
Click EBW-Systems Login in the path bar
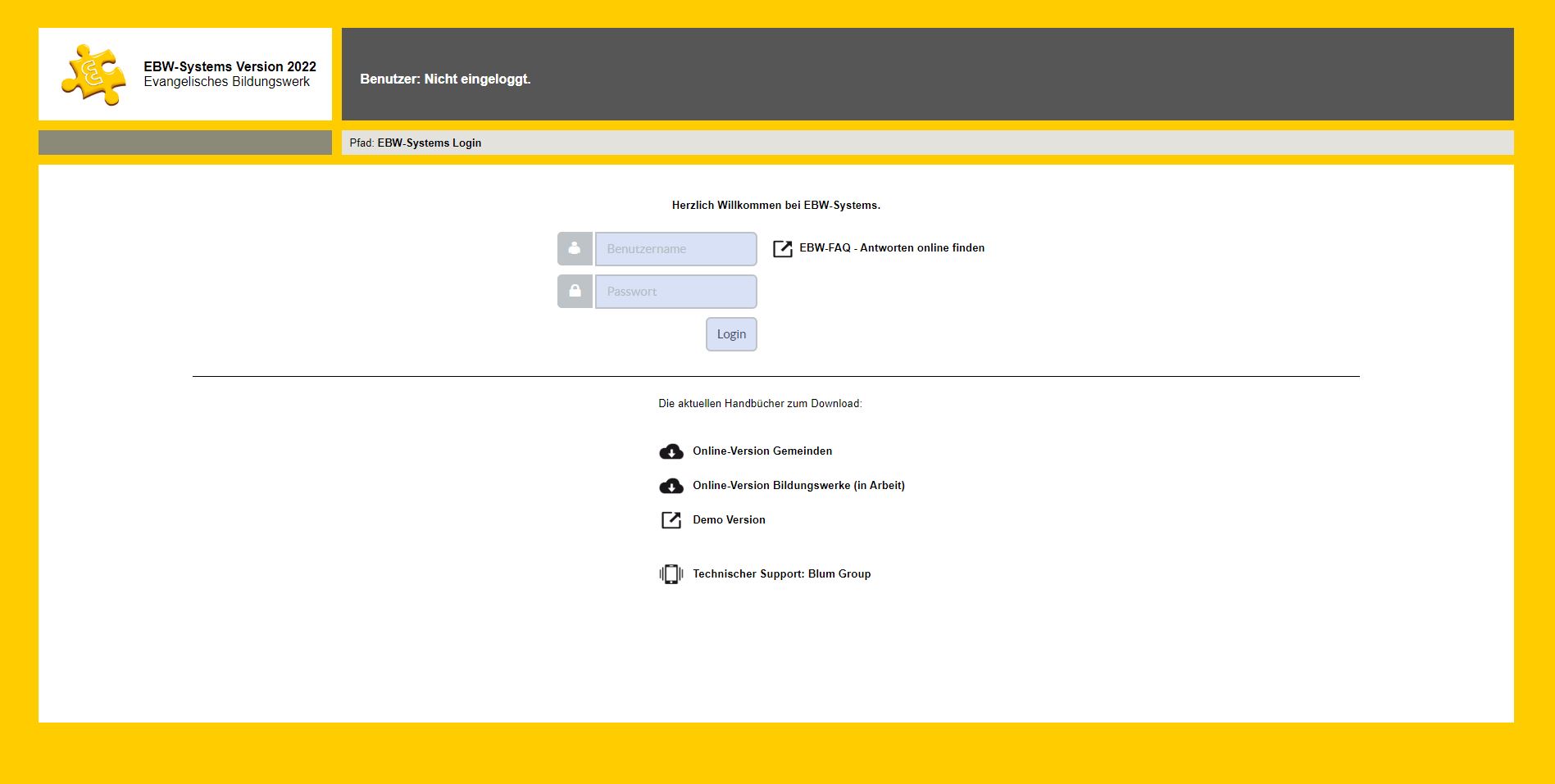pos(430,143)
